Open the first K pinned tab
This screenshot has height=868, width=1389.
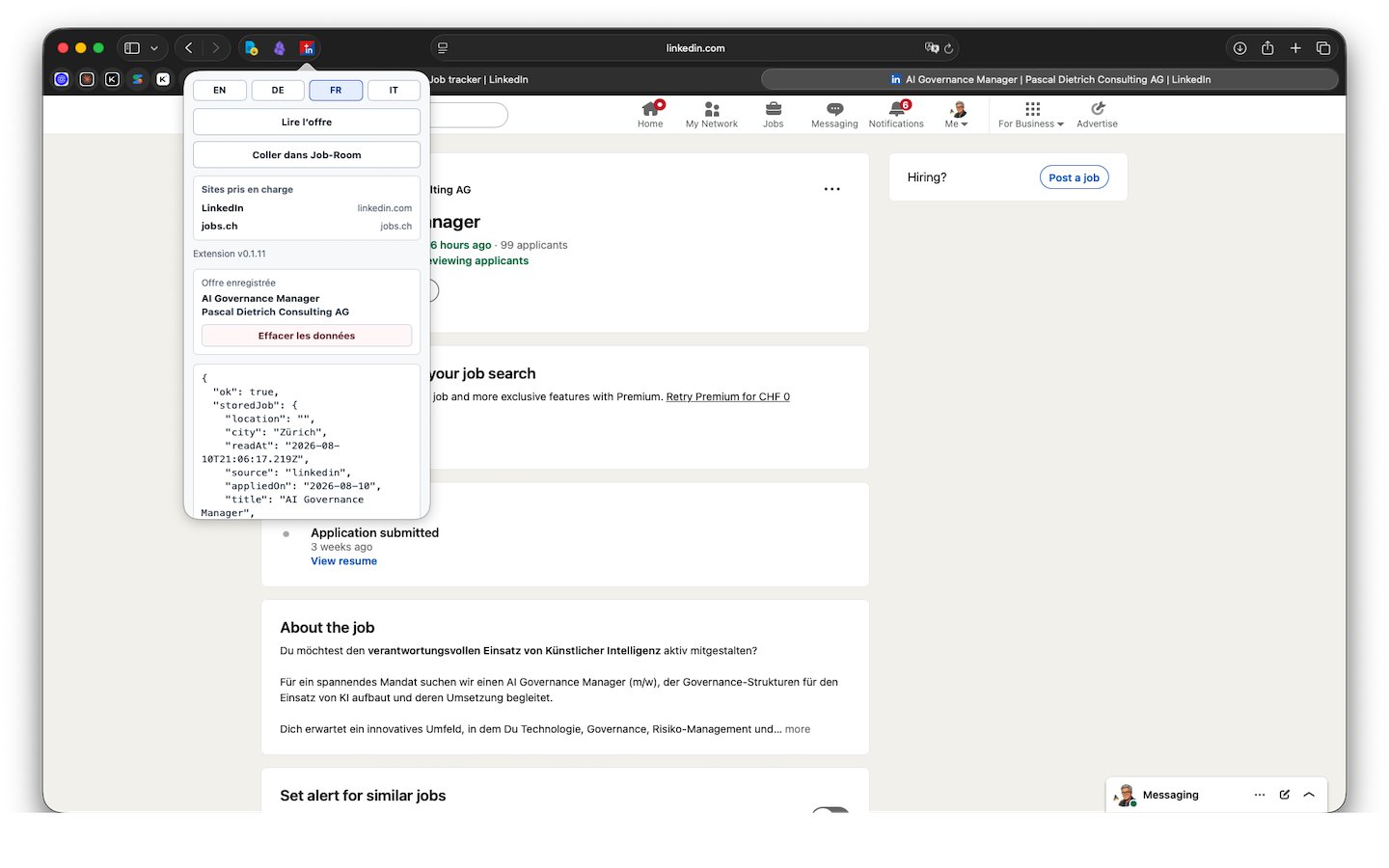[x=112, y=79]
